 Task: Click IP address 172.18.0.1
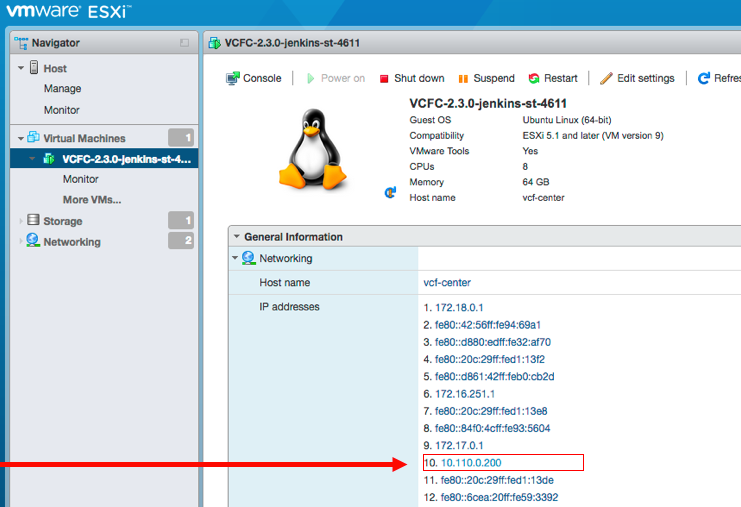(459, 308)
